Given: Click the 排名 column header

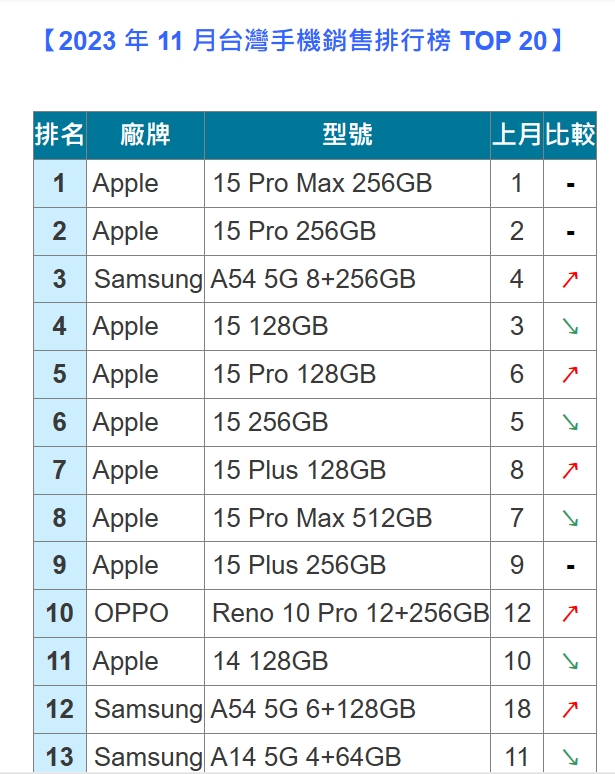Looking at the screenshot, I should click(60, 135).
